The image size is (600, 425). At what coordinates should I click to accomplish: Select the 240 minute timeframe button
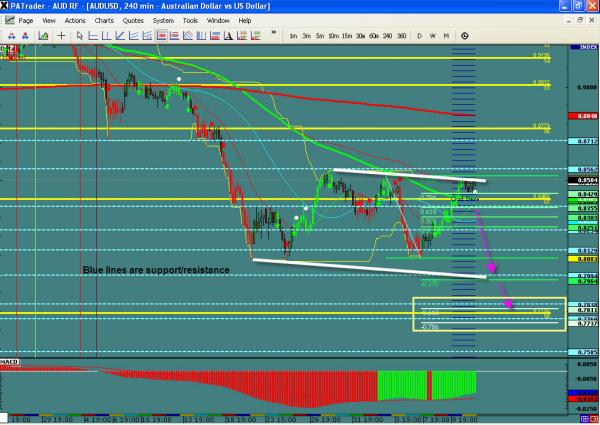pos(387,35)
